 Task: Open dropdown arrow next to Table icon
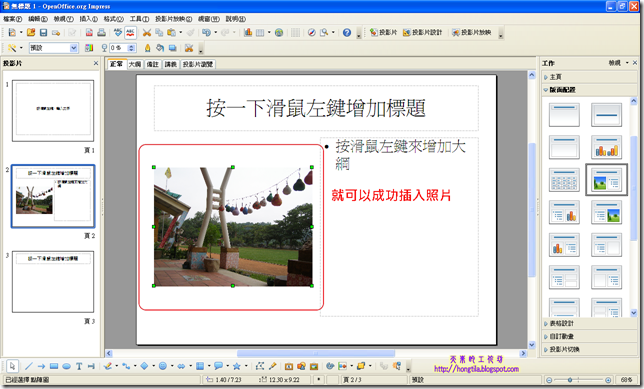tap(269, 32)
